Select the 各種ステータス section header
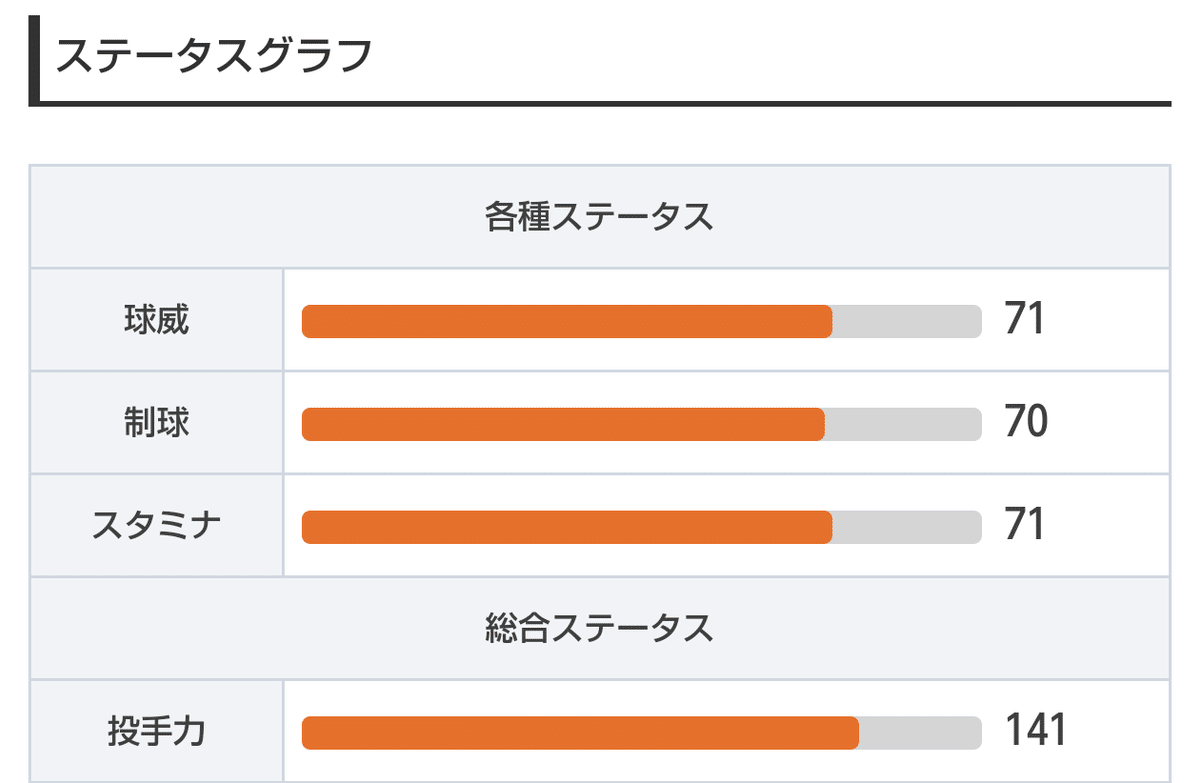This screenshot has height=783, width=1200. 599,217
